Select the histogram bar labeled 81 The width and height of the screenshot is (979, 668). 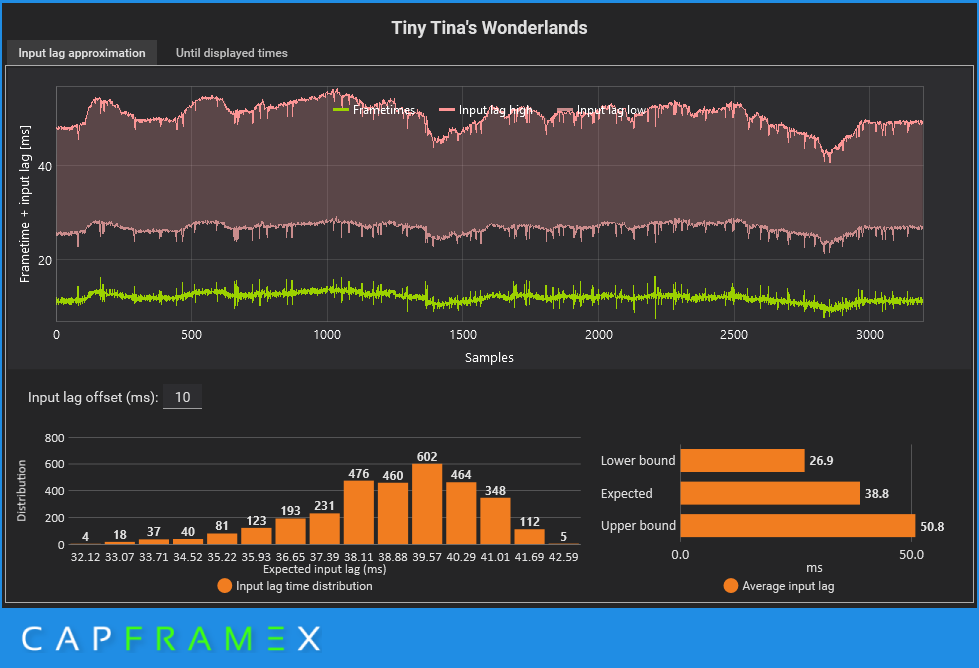tap(222, 539)
